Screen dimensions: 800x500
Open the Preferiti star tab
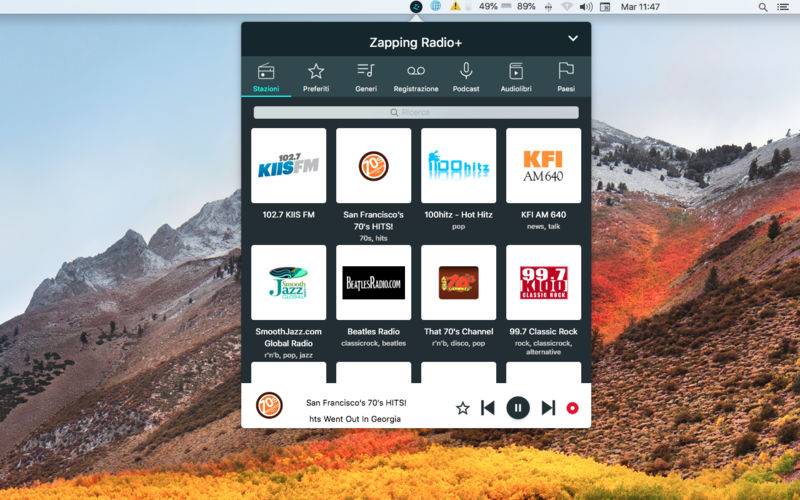point(316,77)
